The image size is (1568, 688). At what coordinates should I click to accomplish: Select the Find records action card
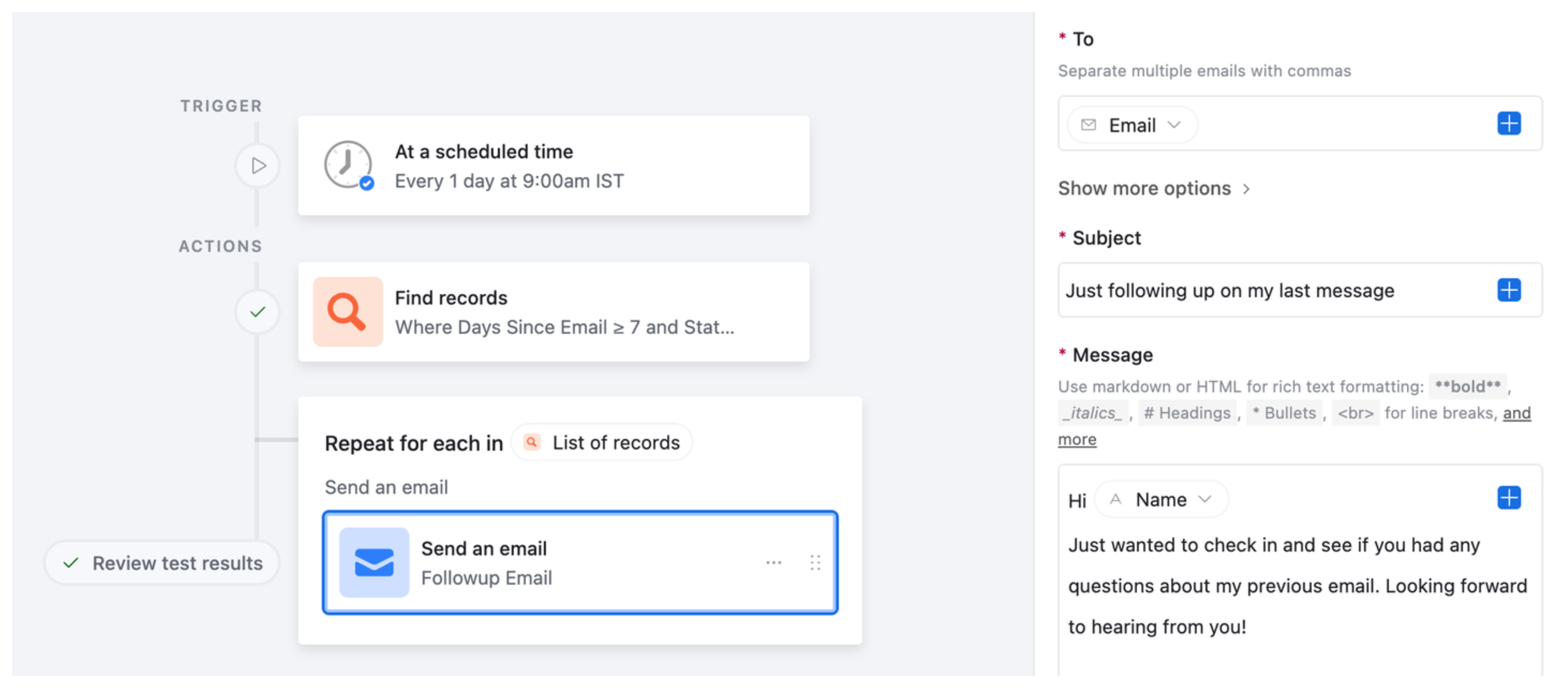pos(554,312)
